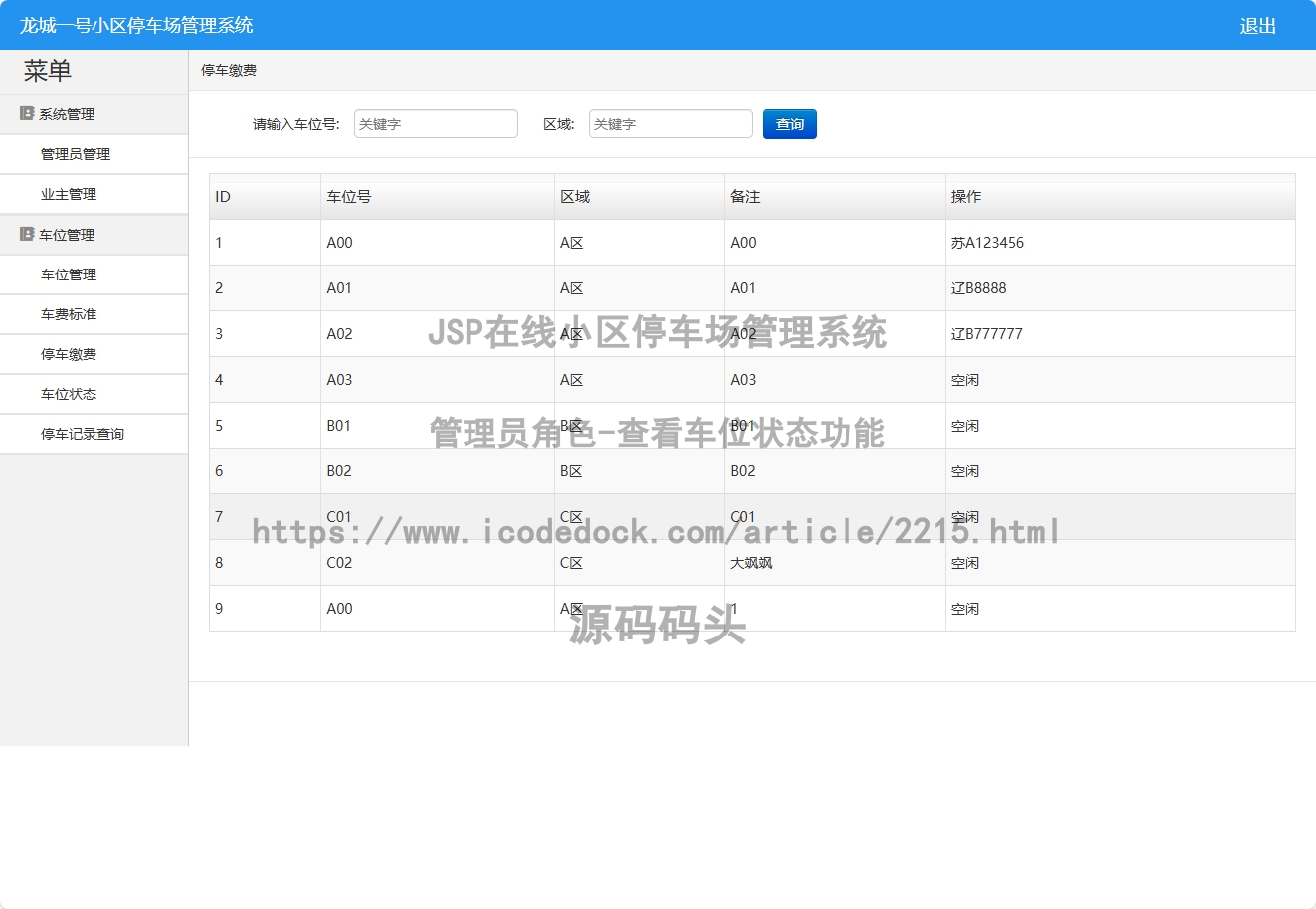
Task: Click parking spot A00 in row 9
Action: pos(339,609)
